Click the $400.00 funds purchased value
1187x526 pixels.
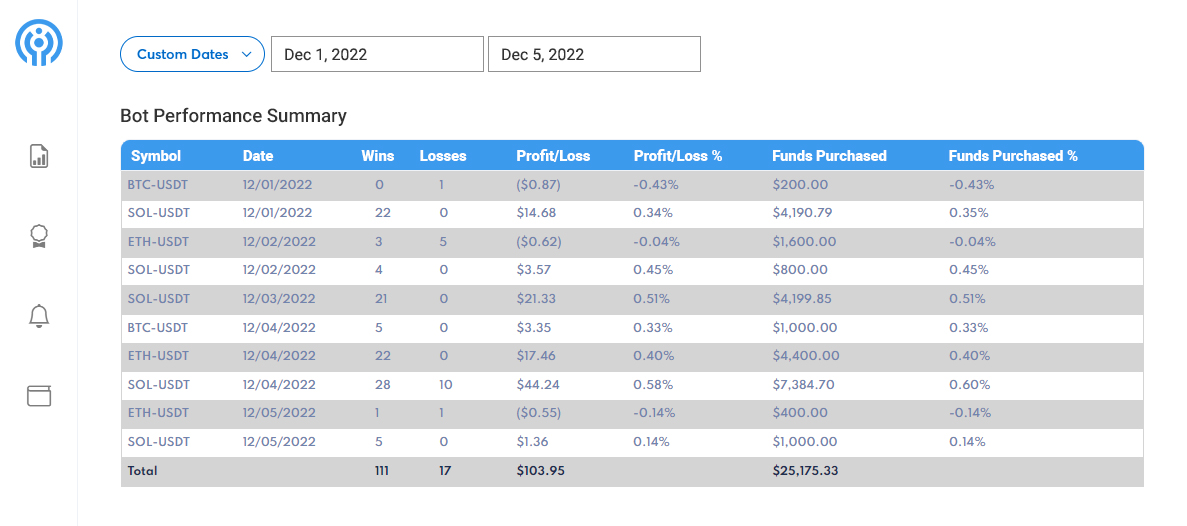(x=799, y=413)
